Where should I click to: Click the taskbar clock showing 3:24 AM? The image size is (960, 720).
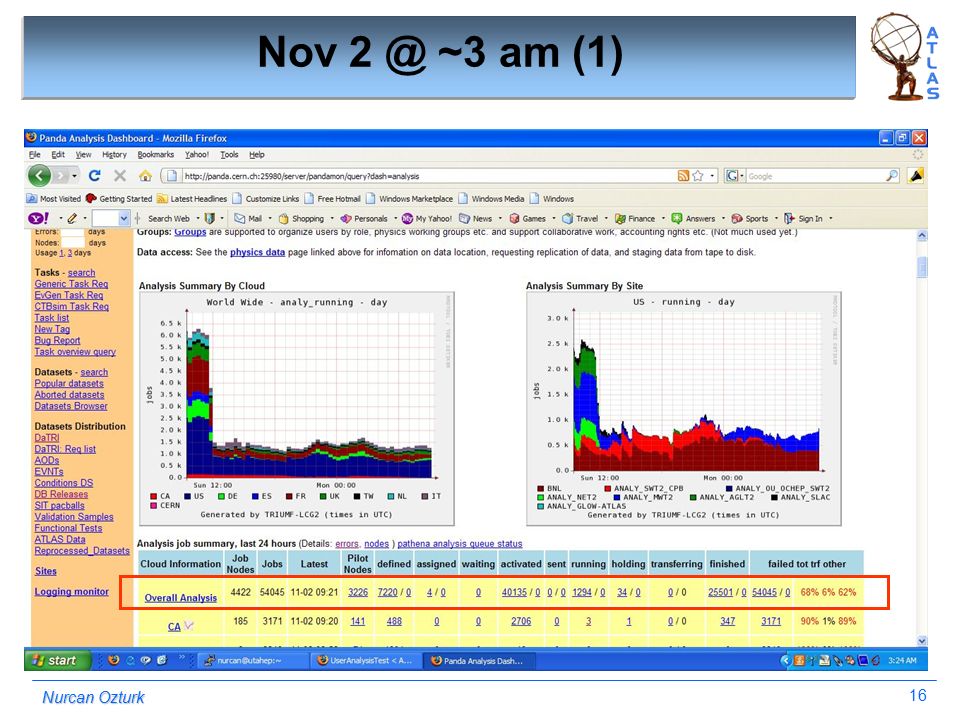[x=902, y=661]
